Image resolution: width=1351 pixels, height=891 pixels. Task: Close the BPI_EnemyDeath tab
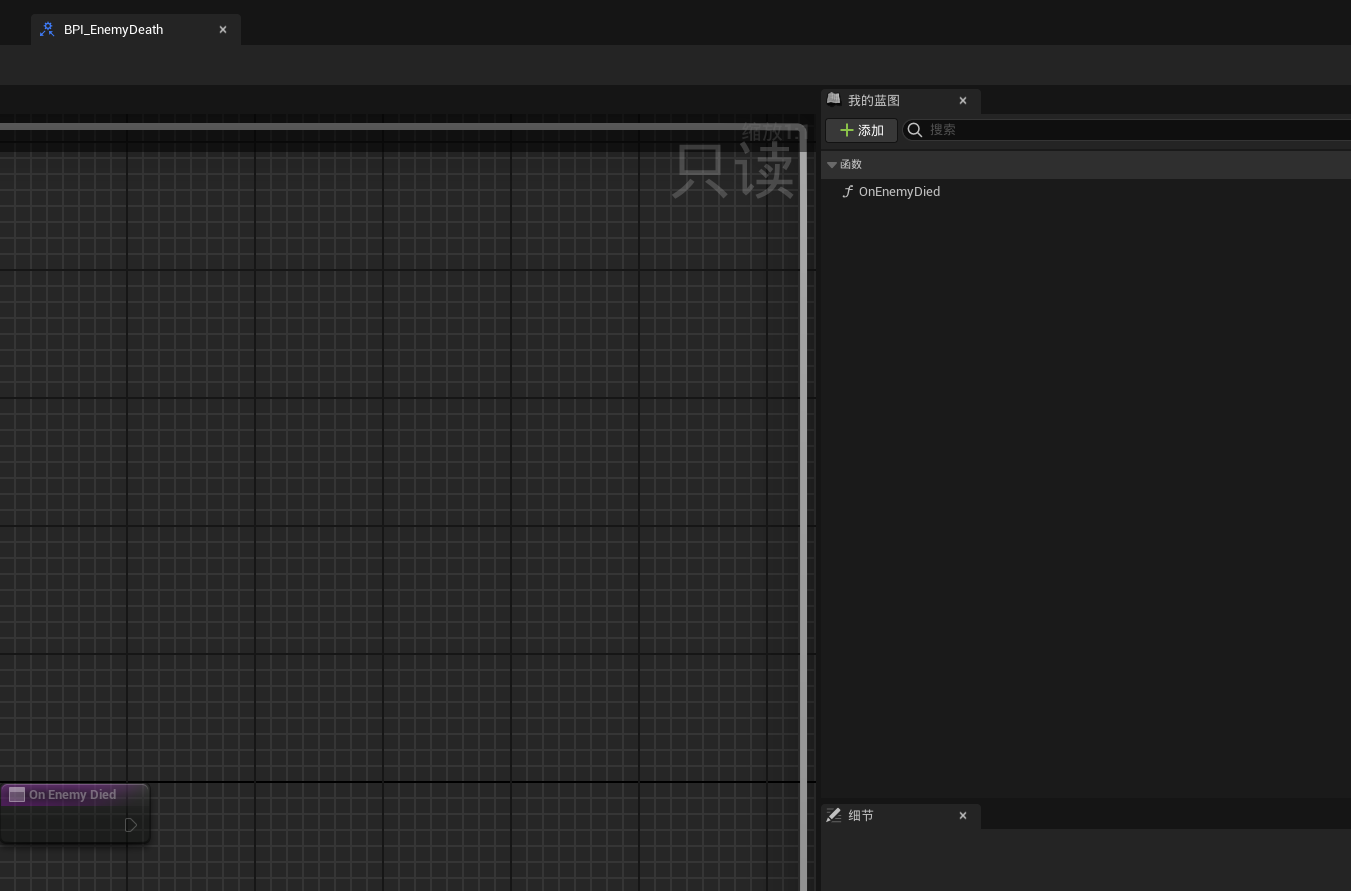(223, 30)
